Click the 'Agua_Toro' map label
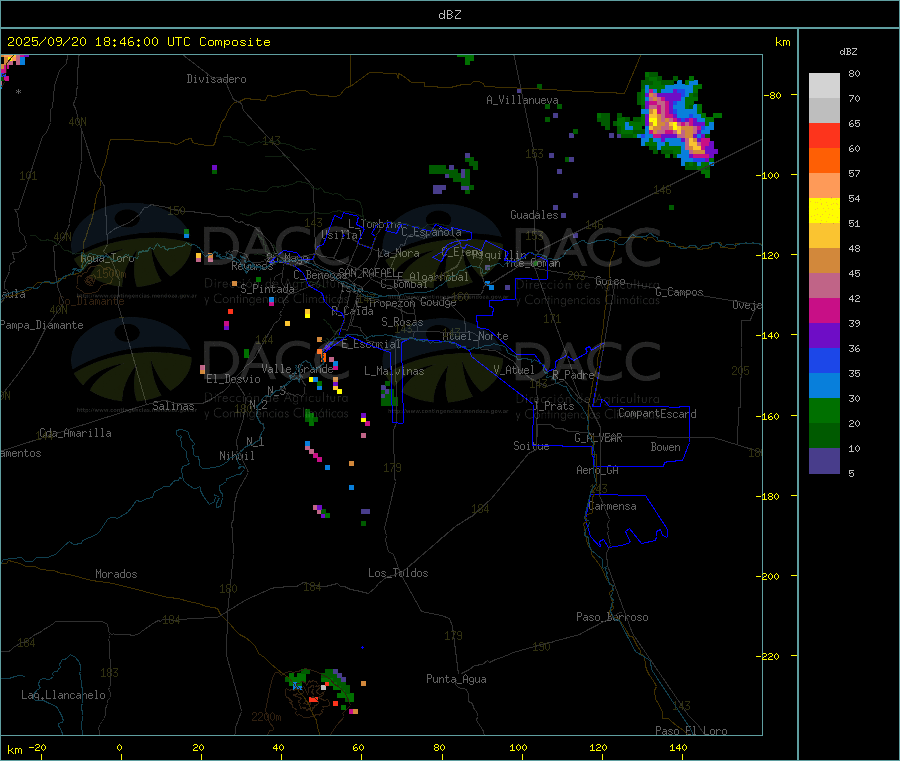The height and width of the screenshot is (761, 900). [107, 258]
